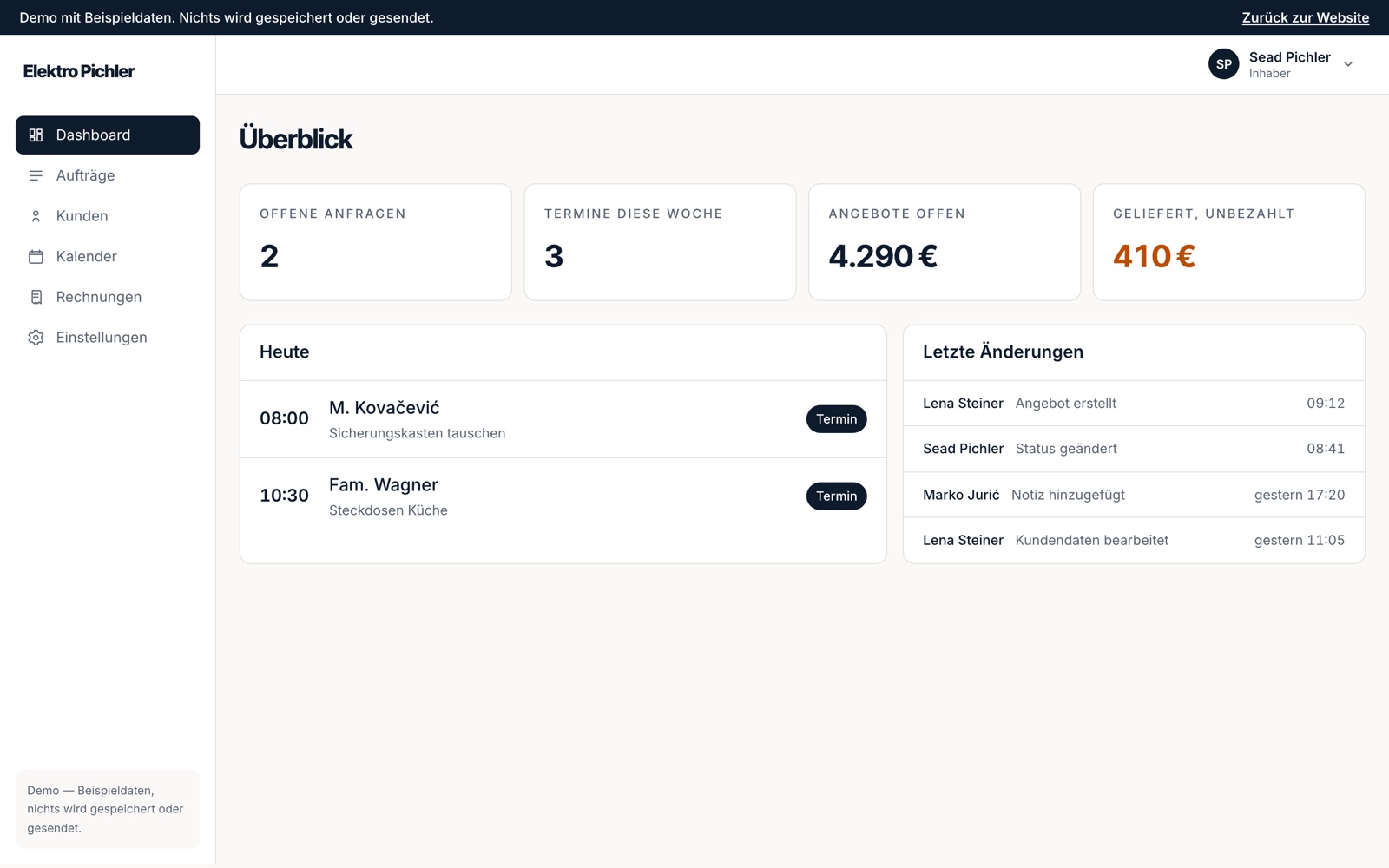Click the Aufträge list icon
The image size is (1389, 868).
click(36, 175)
